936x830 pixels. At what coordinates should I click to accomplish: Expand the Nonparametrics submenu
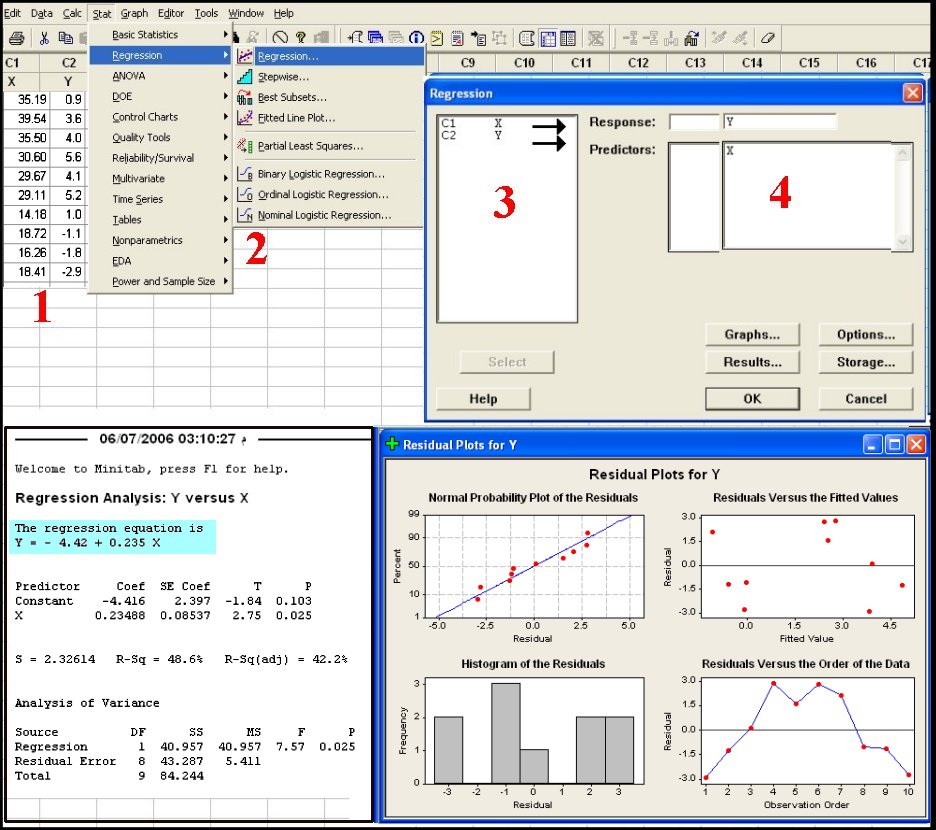(x=161, y=240)
